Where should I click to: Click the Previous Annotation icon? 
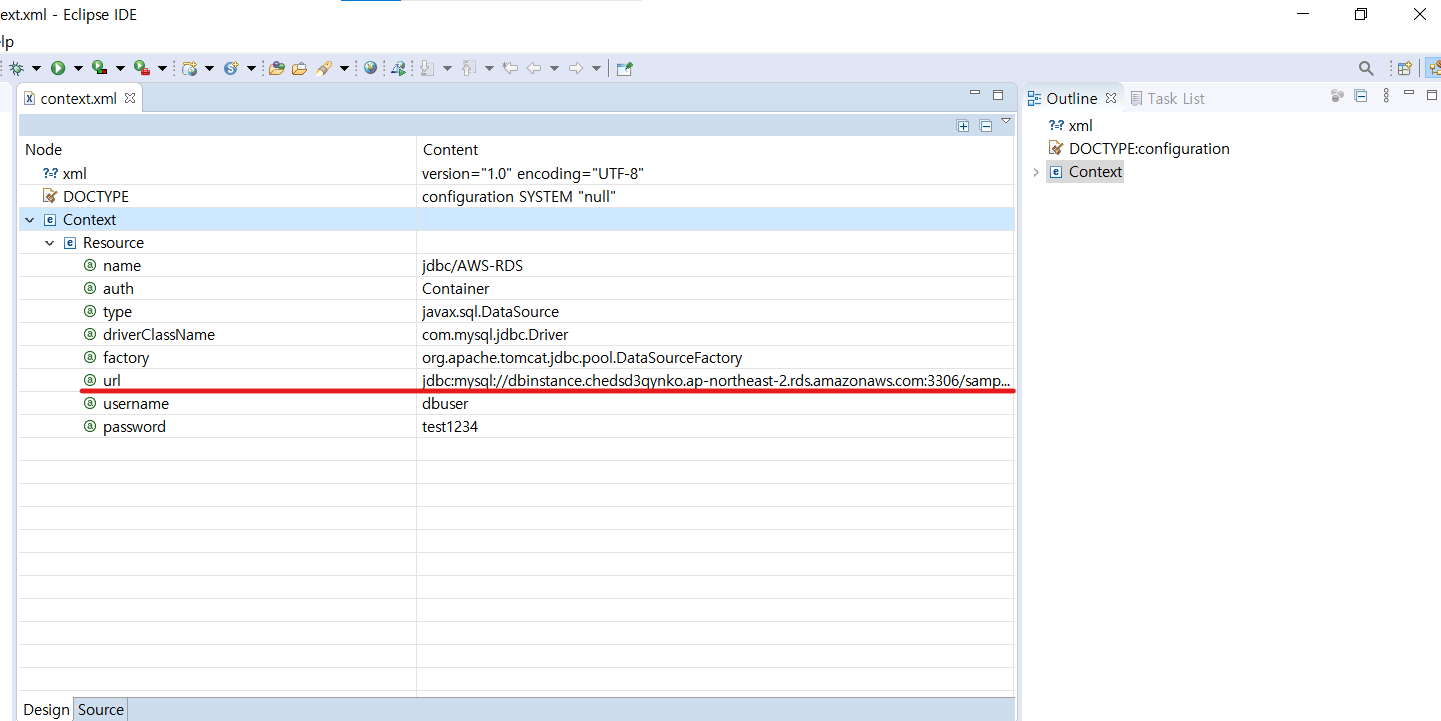[x=469, y=68]
